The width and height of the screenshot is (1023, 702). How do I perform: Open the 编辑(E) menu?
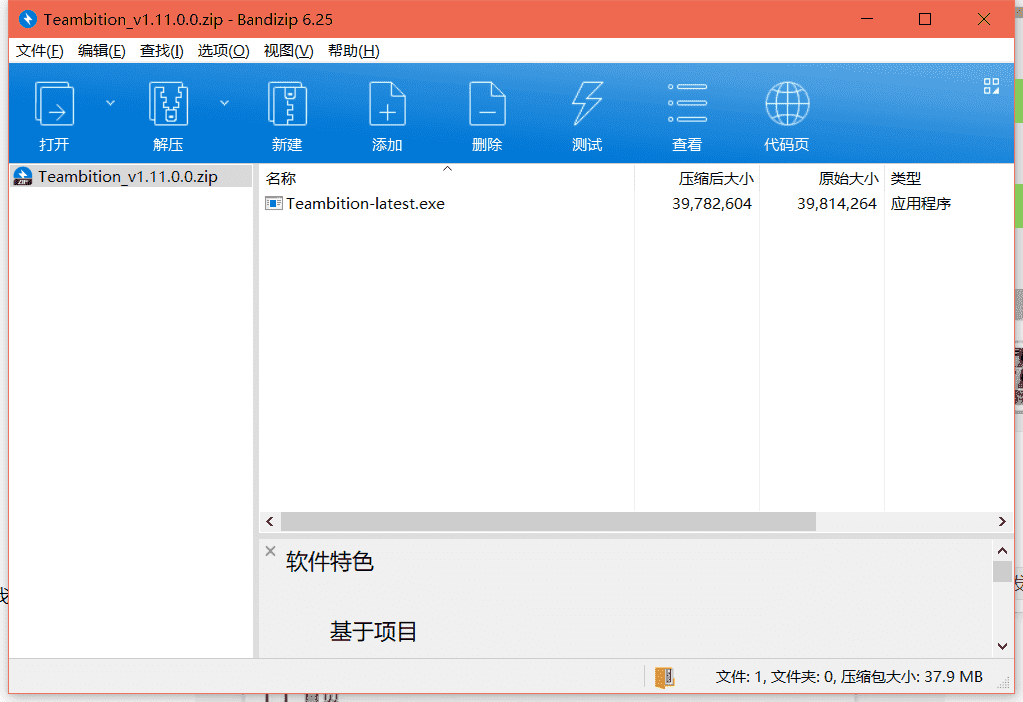pyautogui.click(x=102, y=51)
